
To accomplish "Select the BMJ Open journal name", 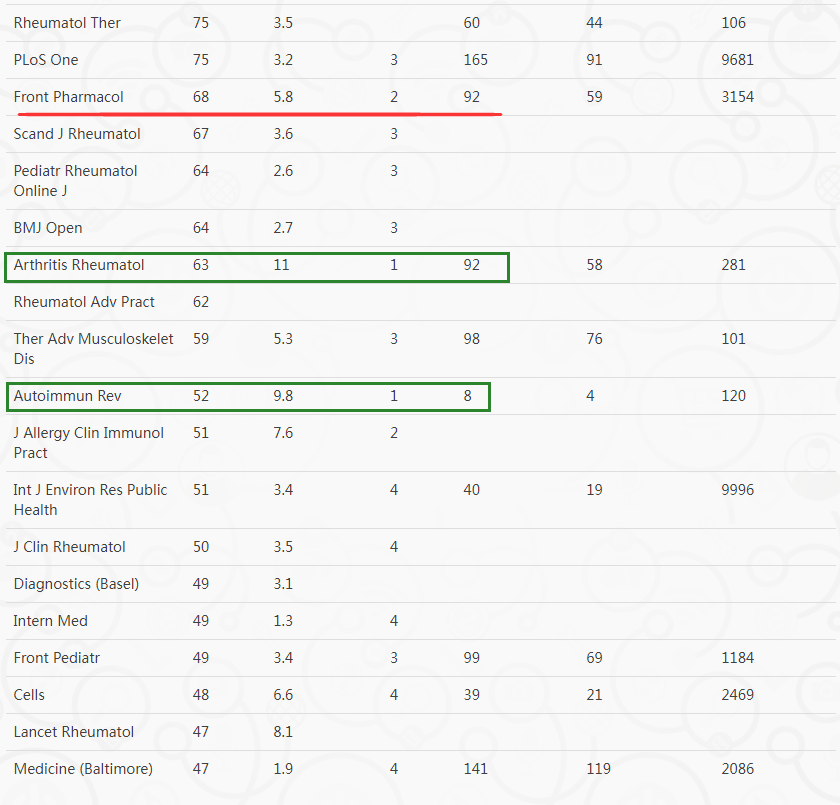I will tap(48, 228).
